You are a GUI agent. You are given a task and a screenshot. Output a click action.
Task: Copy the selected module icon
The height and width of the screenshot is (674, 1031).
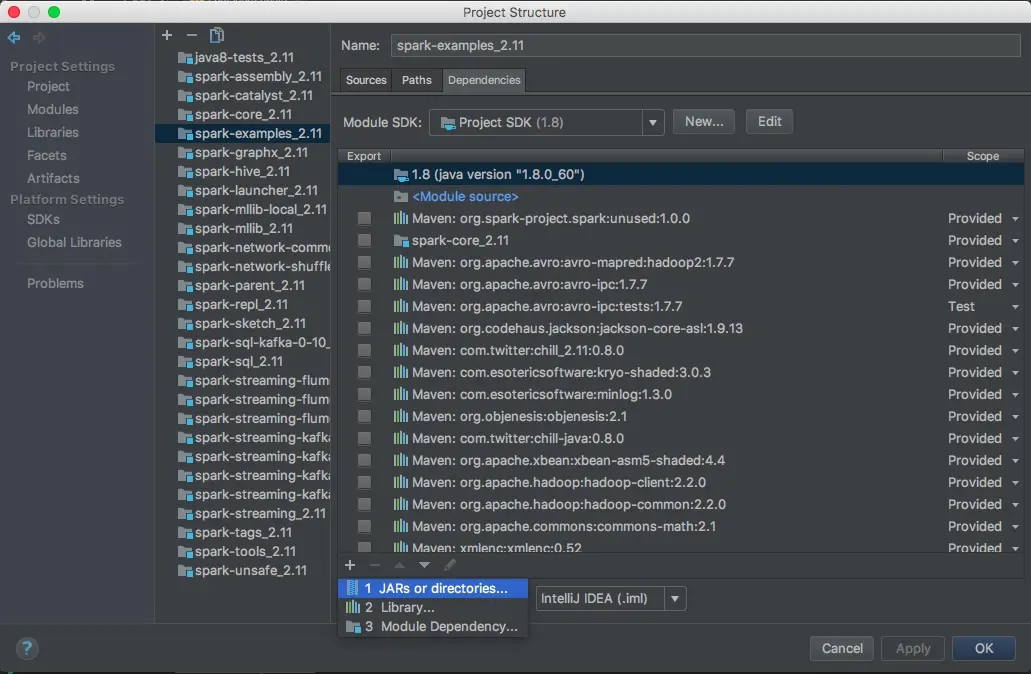pyautogui.click(x=216, y=35)
